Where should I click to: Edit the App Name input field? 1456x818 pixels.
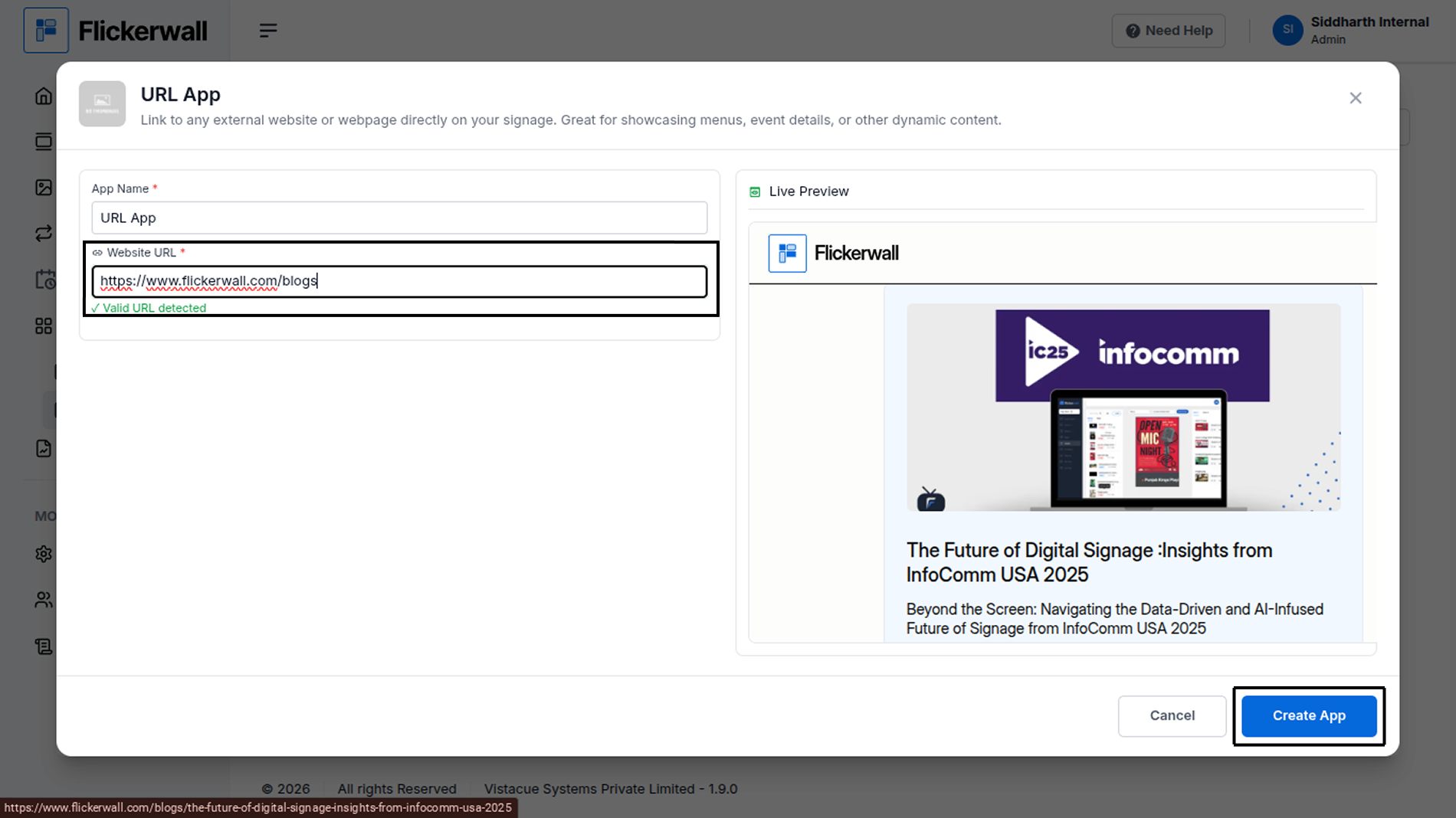(399, 218)
